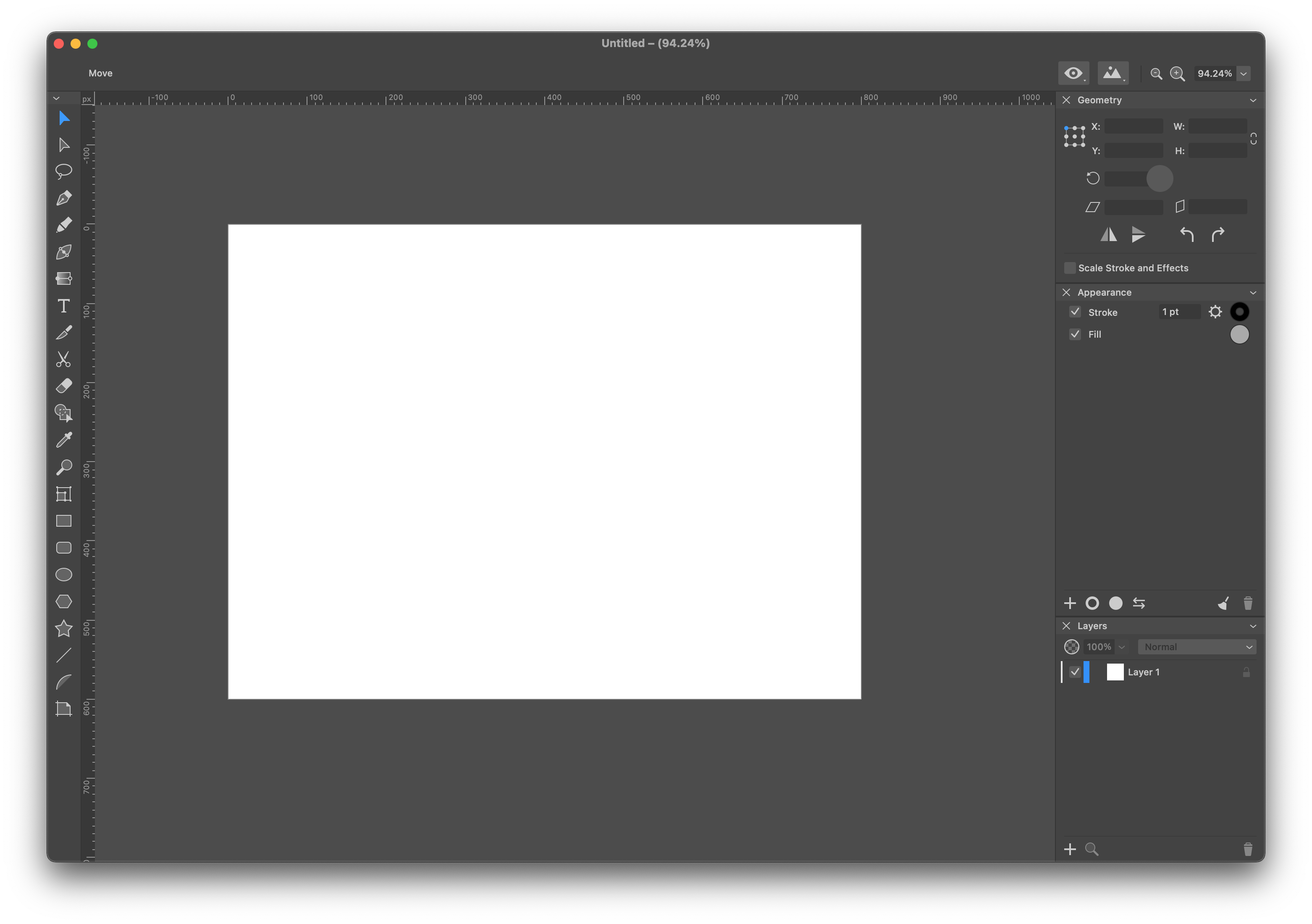The image size is (1312, 924).
Task: Select the Ellipse tool
Action: click(x=63, y=575)
